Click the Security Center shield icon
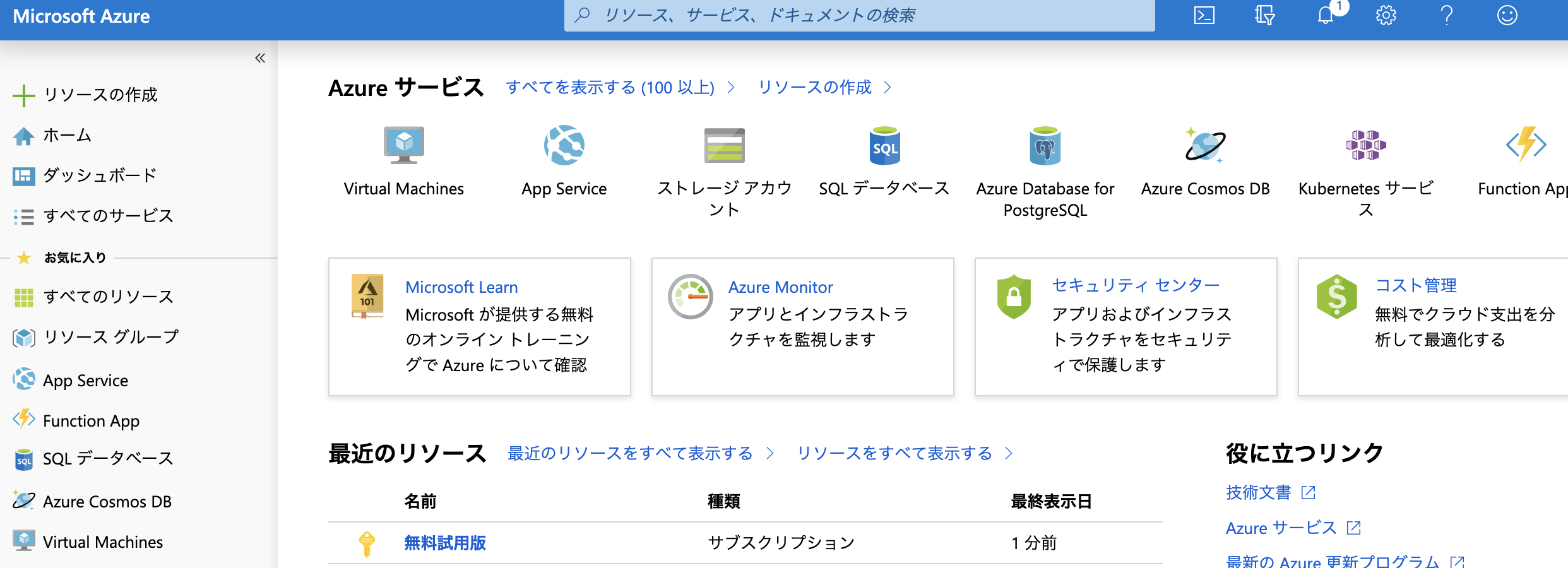 (1014, 296)
